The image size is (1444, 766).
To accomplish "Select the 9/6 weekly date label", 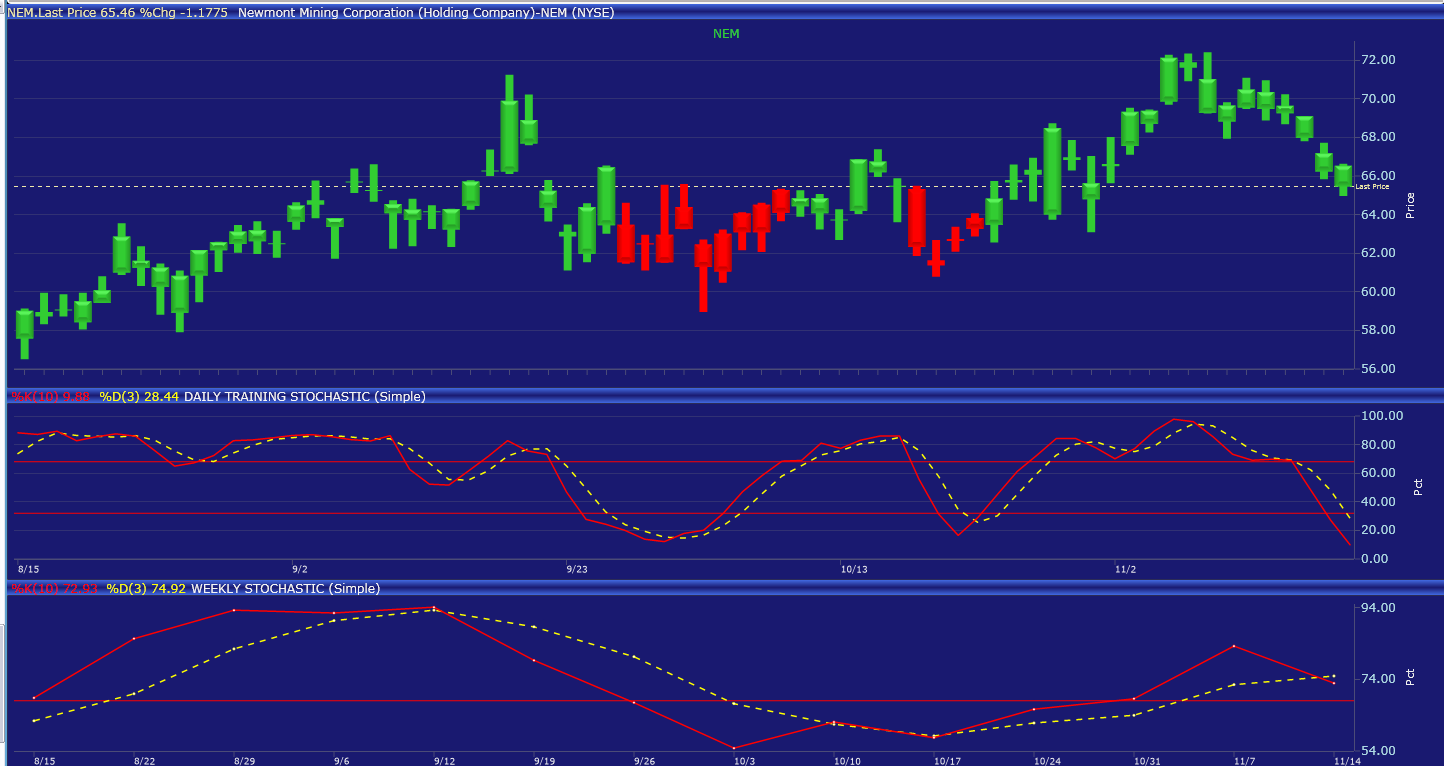I will click(342, 761).
